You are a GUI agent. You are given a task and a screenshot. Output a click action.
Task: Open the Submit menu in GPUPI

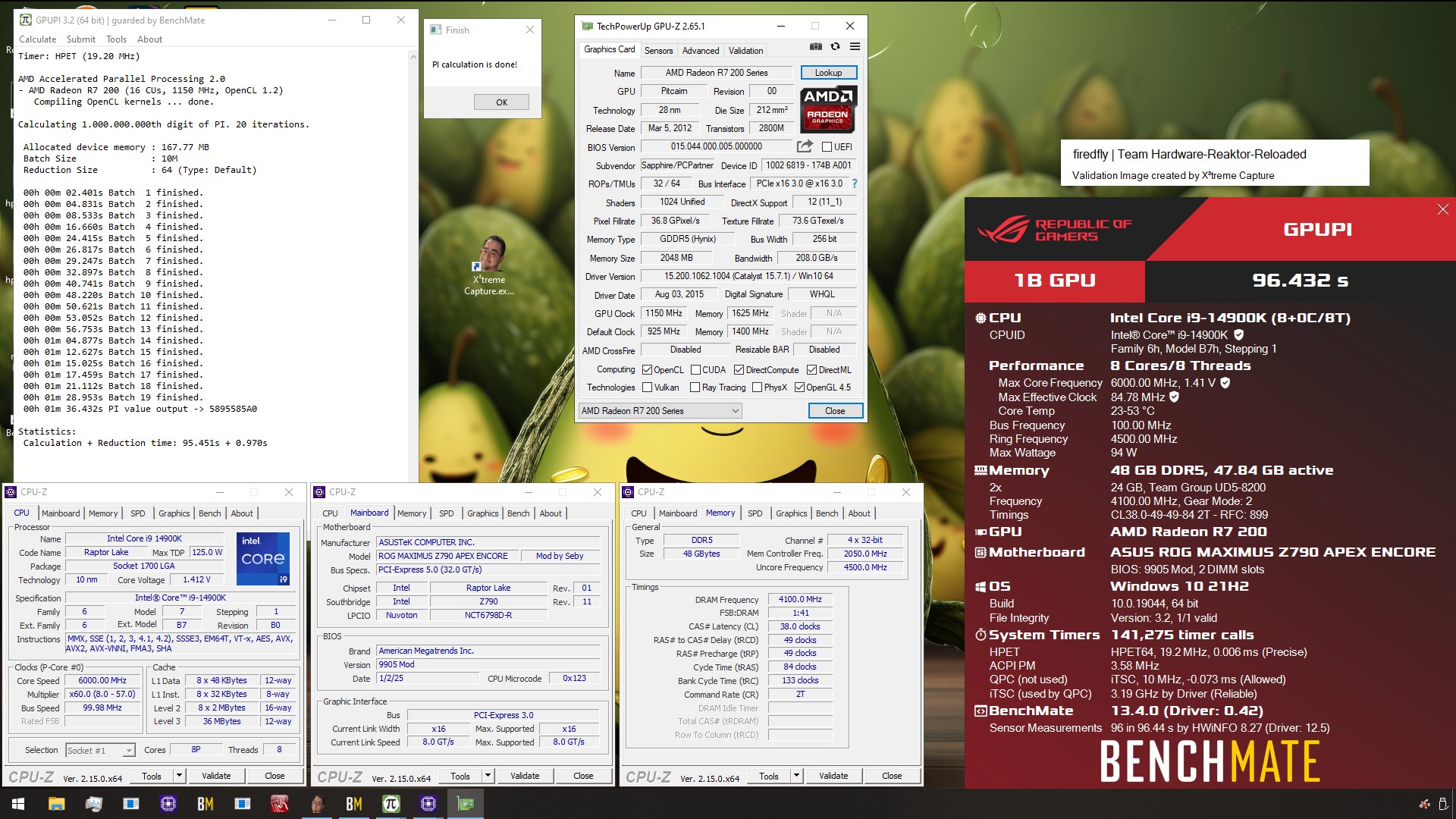coord(81,39)
